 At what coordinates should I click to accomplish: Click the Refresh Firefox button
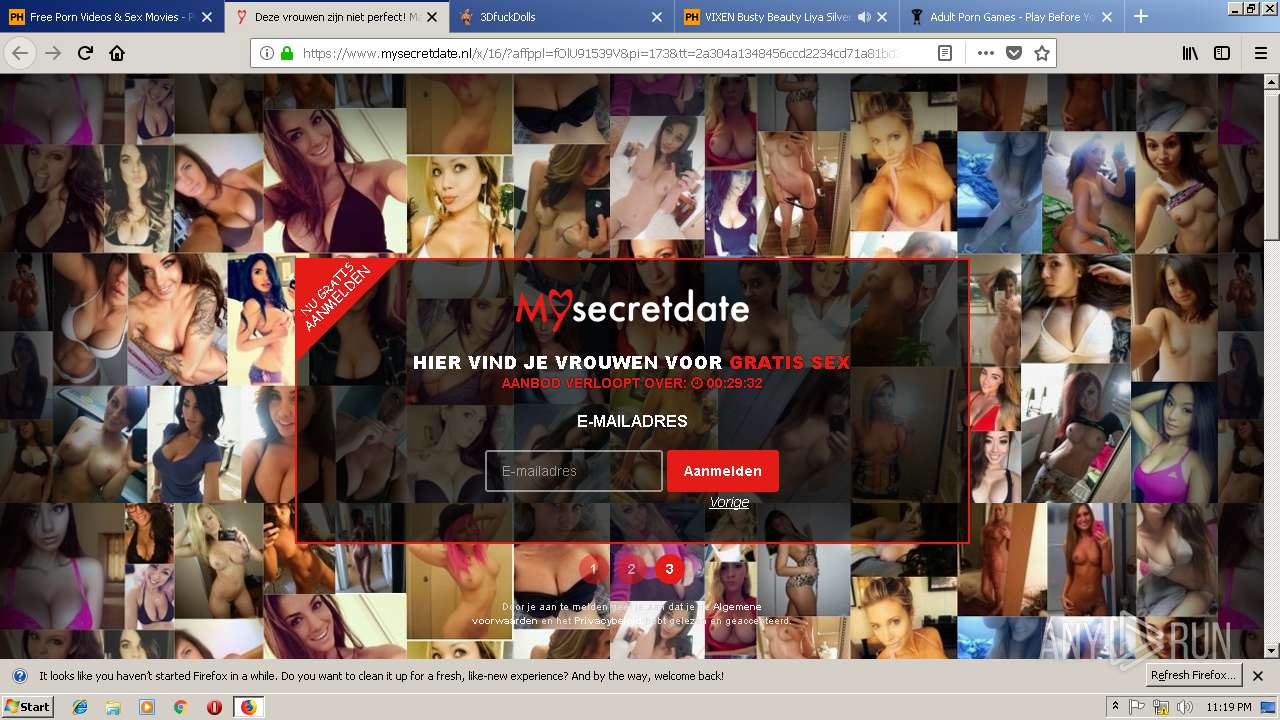point(1194,676)
